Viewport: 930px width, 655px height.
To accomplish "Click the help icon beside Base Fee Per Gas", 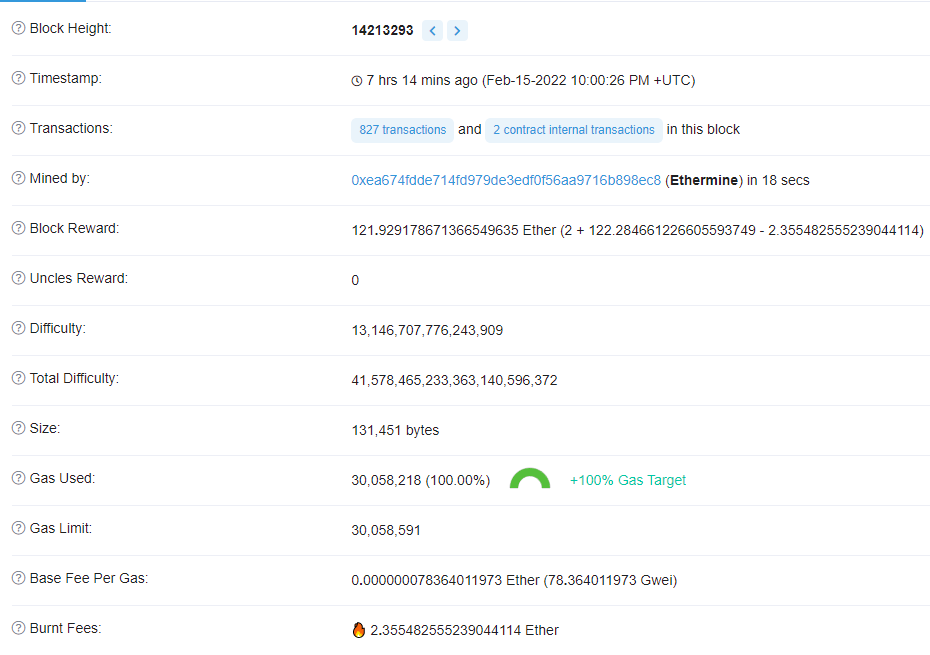I will [x=18, y=578].
